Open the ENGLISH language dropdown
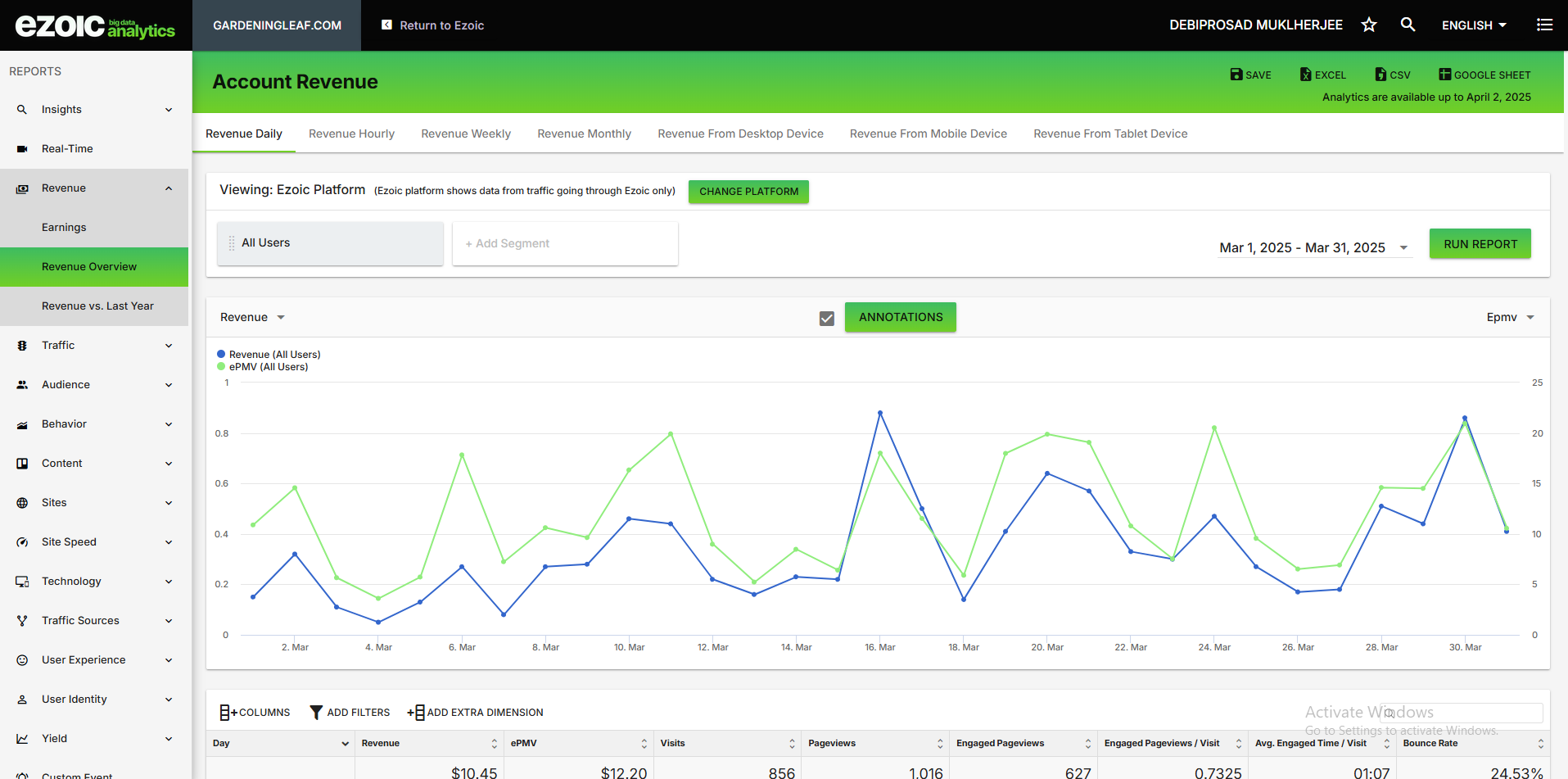The image size is (1568, 779). 1474,25
